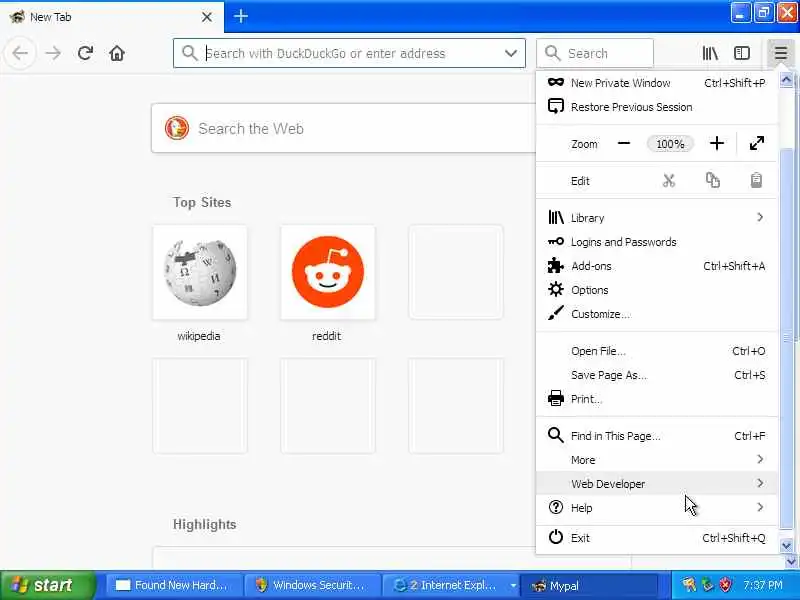Go to the home page icon

tap(117, 53)
